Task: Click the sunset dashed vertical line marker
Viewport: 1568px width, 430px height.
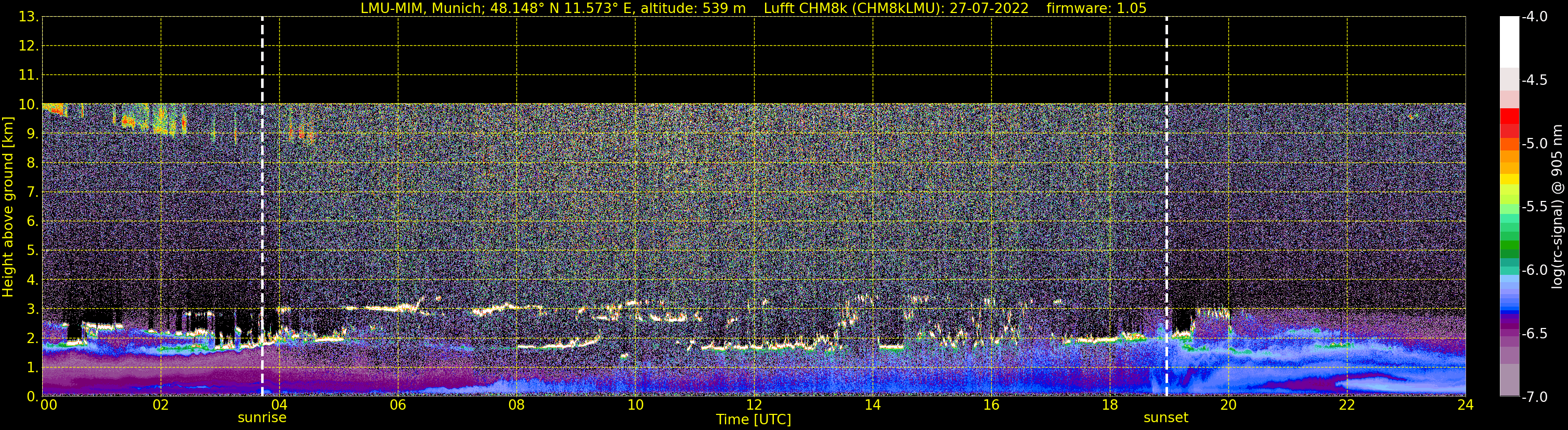Action: tap(1167, 207)
